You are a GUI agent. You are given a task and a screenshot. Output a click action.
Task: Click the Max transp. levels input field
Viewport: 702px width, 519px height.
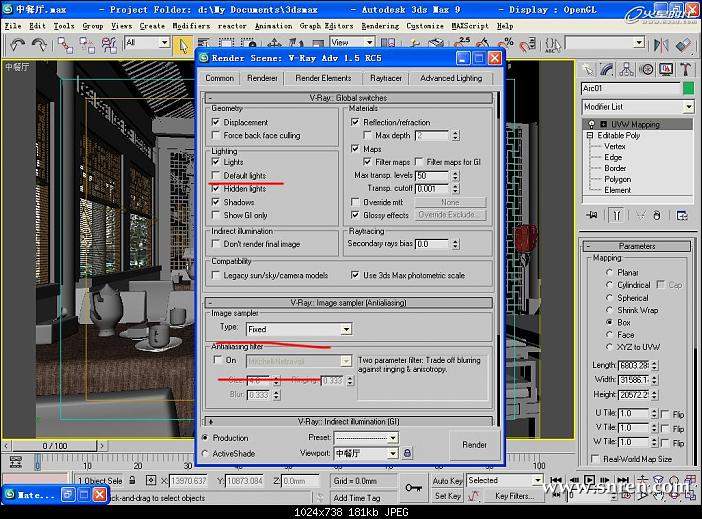[430, 175]
